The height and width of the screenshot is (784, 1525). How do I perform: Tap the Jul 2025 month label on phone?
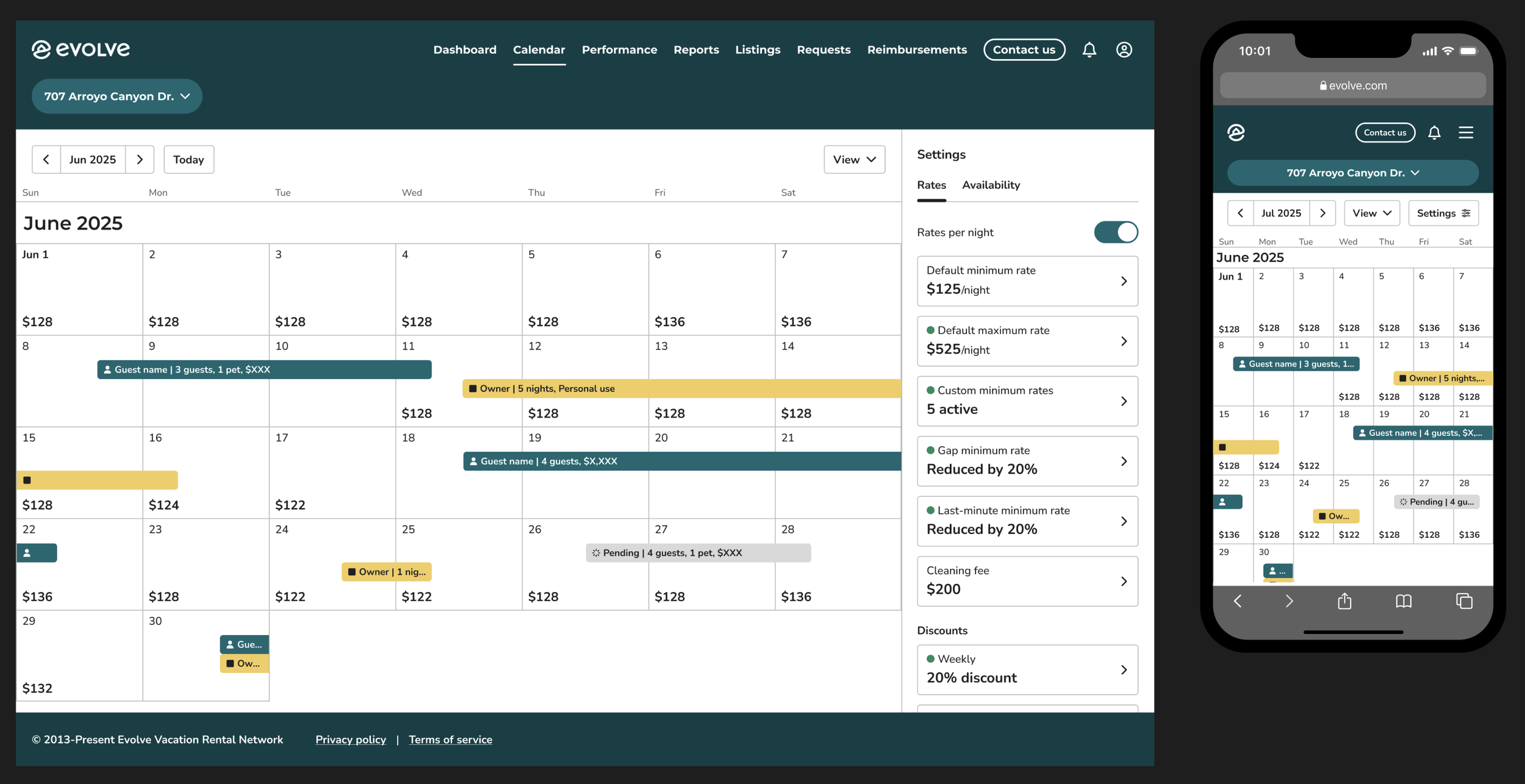click(x=1281, y=213)
